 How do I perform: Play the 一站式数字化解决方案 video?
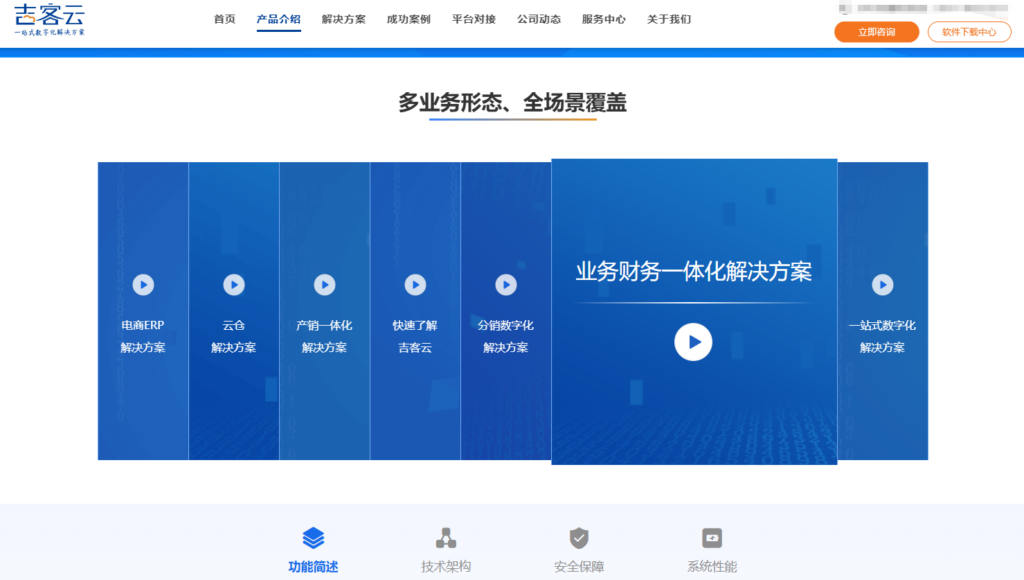pos(882,285)
